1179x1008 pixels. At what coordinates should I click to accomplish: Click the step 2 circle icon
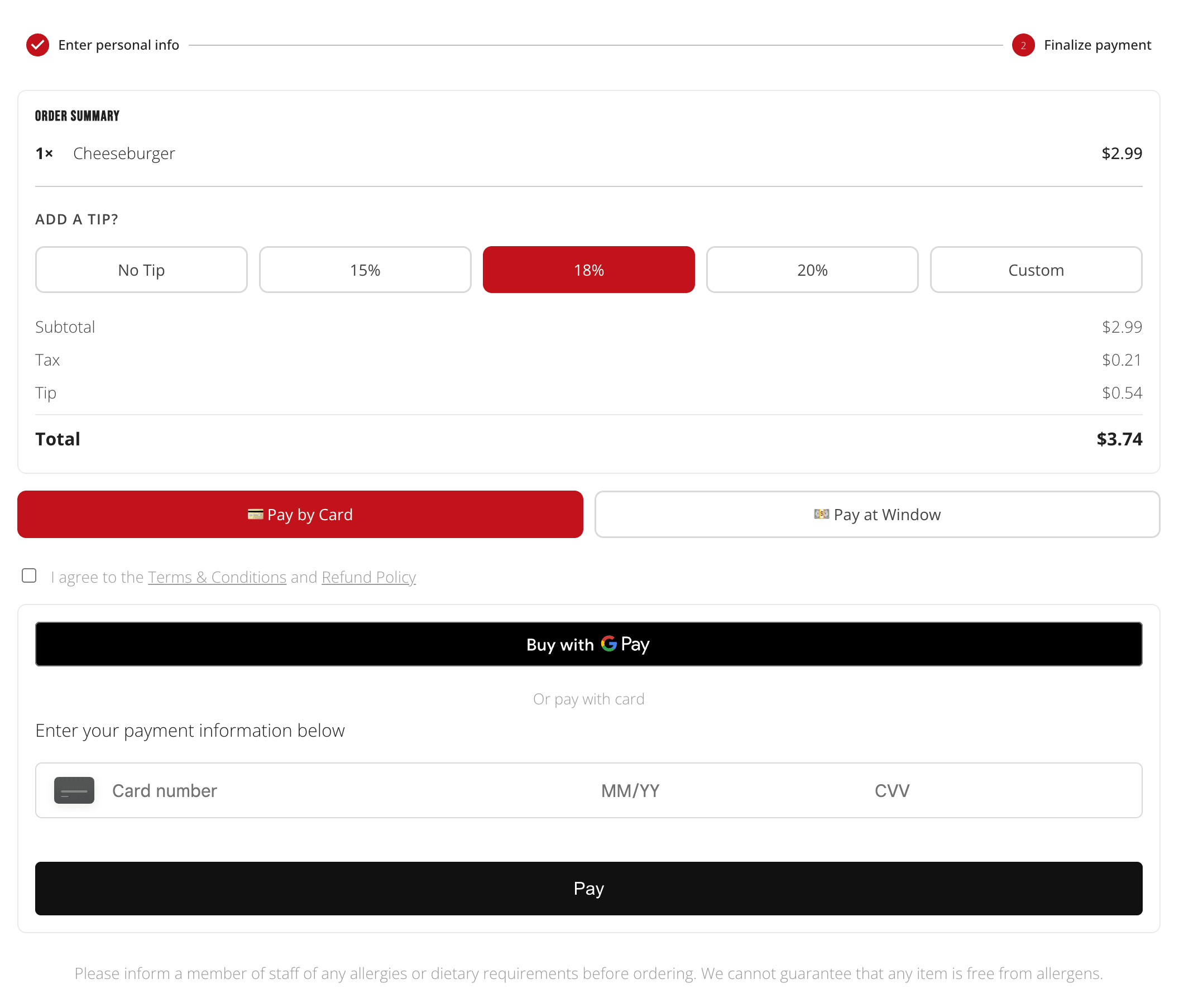coord(1023,45)
